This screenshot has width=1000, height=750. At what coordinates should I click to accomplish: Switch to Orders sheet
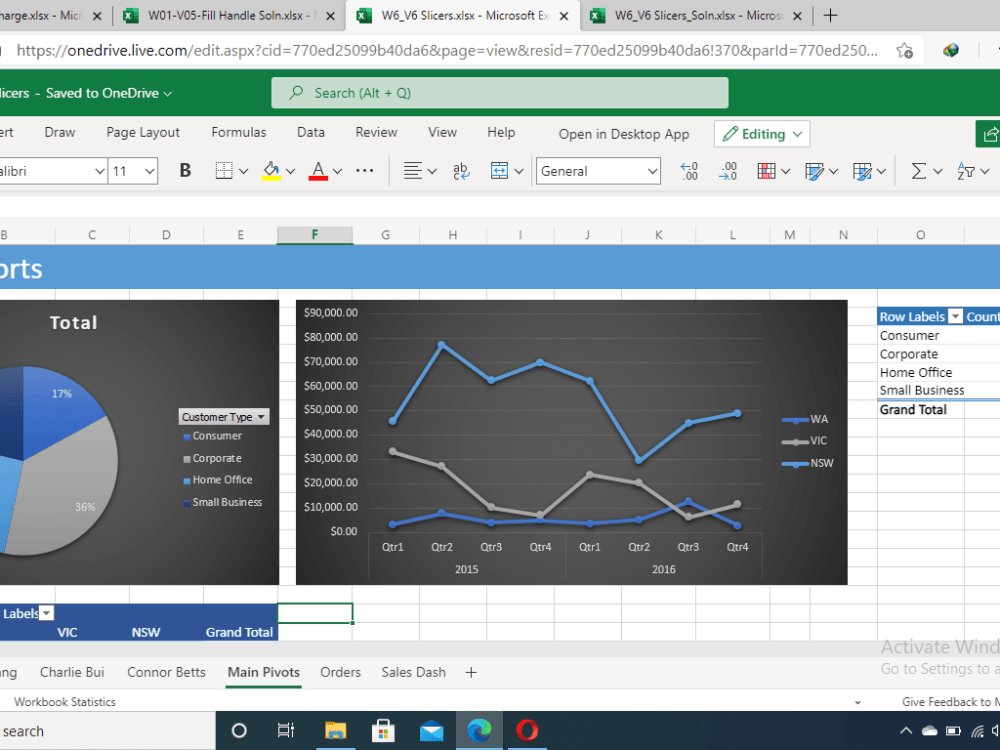pyautogui.click(x=341, y=672)
